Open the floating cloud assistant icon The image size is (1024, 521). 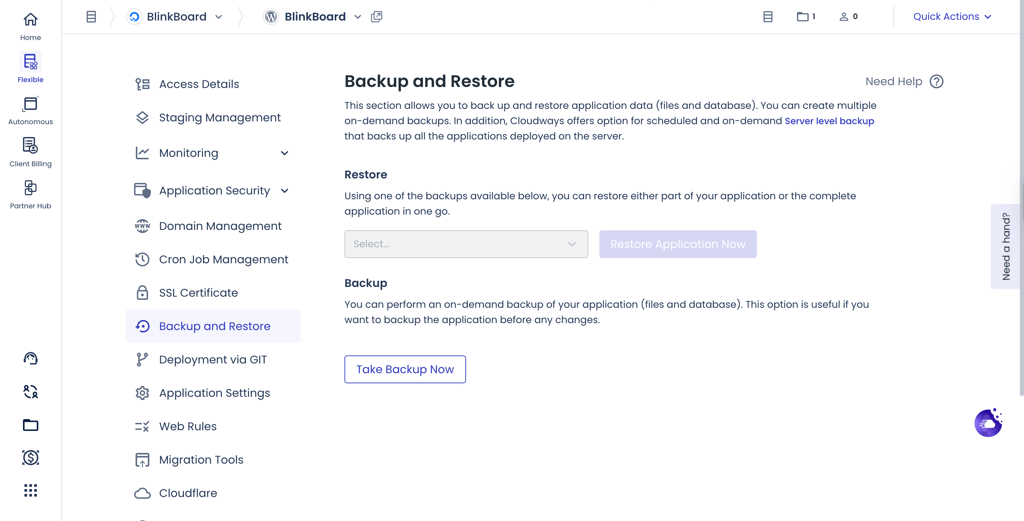(989, 423)
